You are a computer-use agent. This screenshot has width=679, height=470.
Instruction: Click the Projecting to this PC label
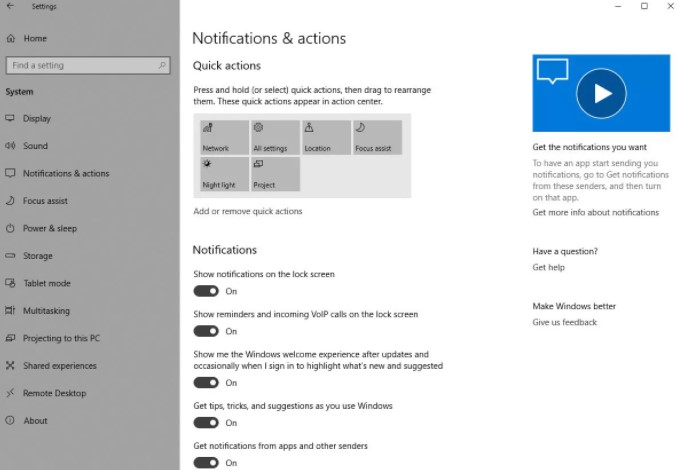[61, 338]
